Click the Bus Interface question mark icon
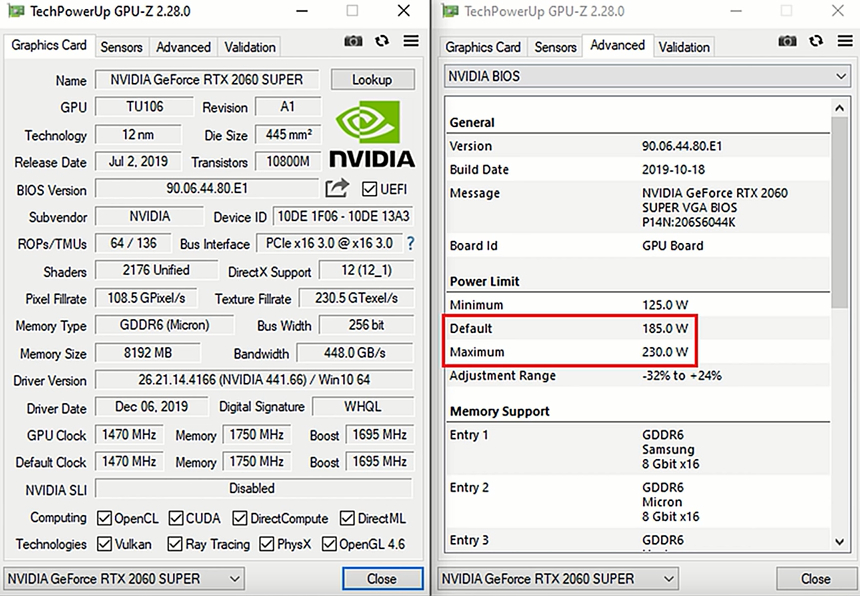860x596 pixels. click(410, 243)
